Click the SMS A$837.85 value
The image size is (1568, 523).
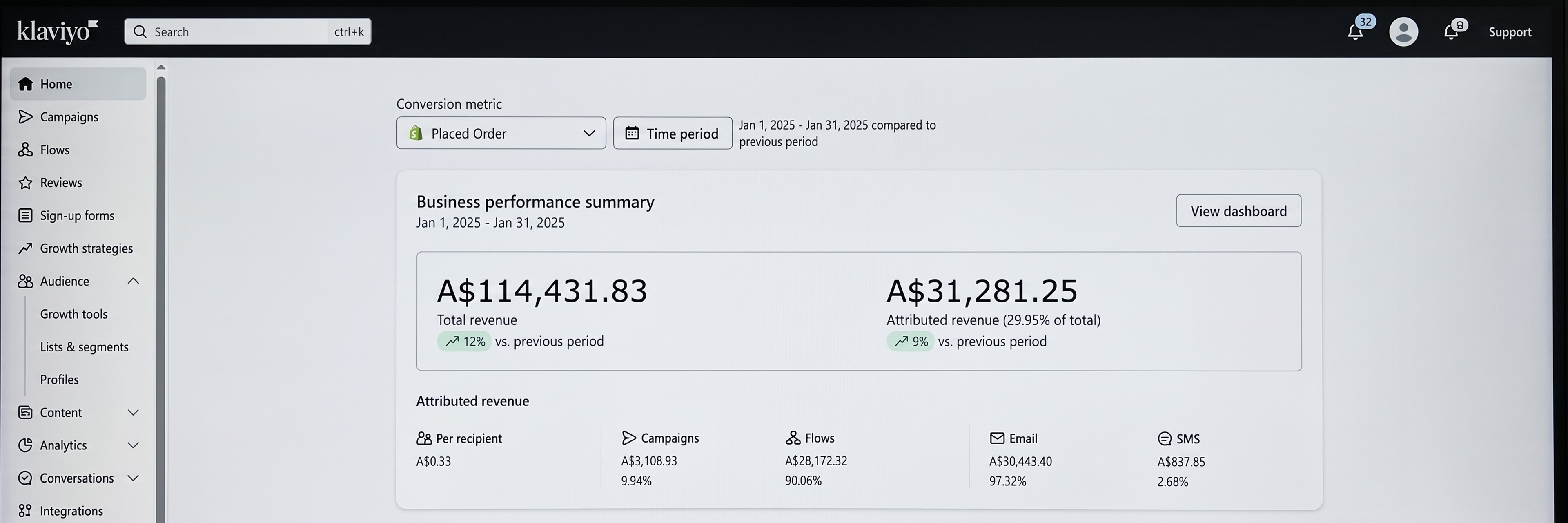coord(1181,462)
